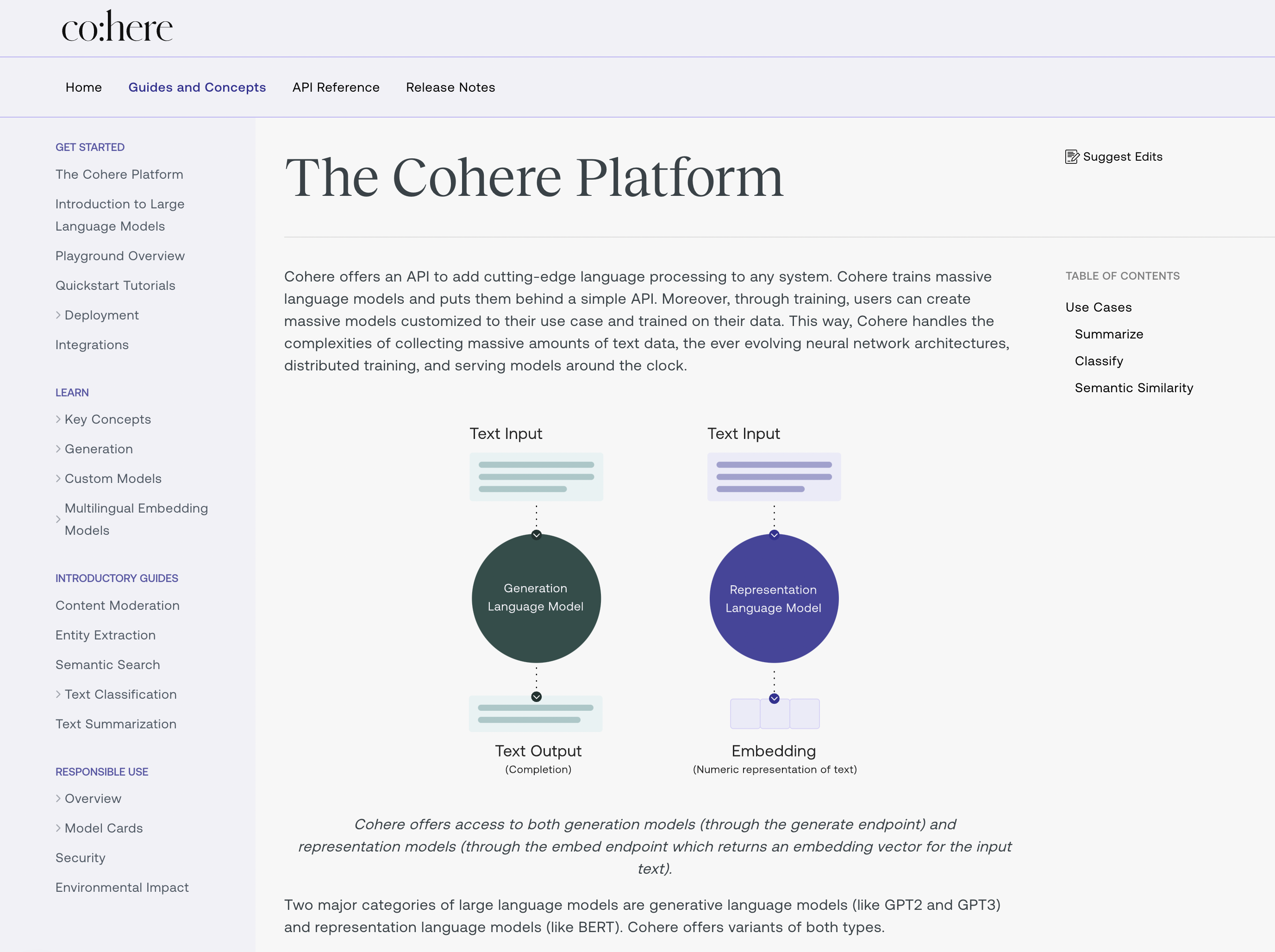
Task: Select Classify in table of contents
Action: click(x=1099, y=361)
